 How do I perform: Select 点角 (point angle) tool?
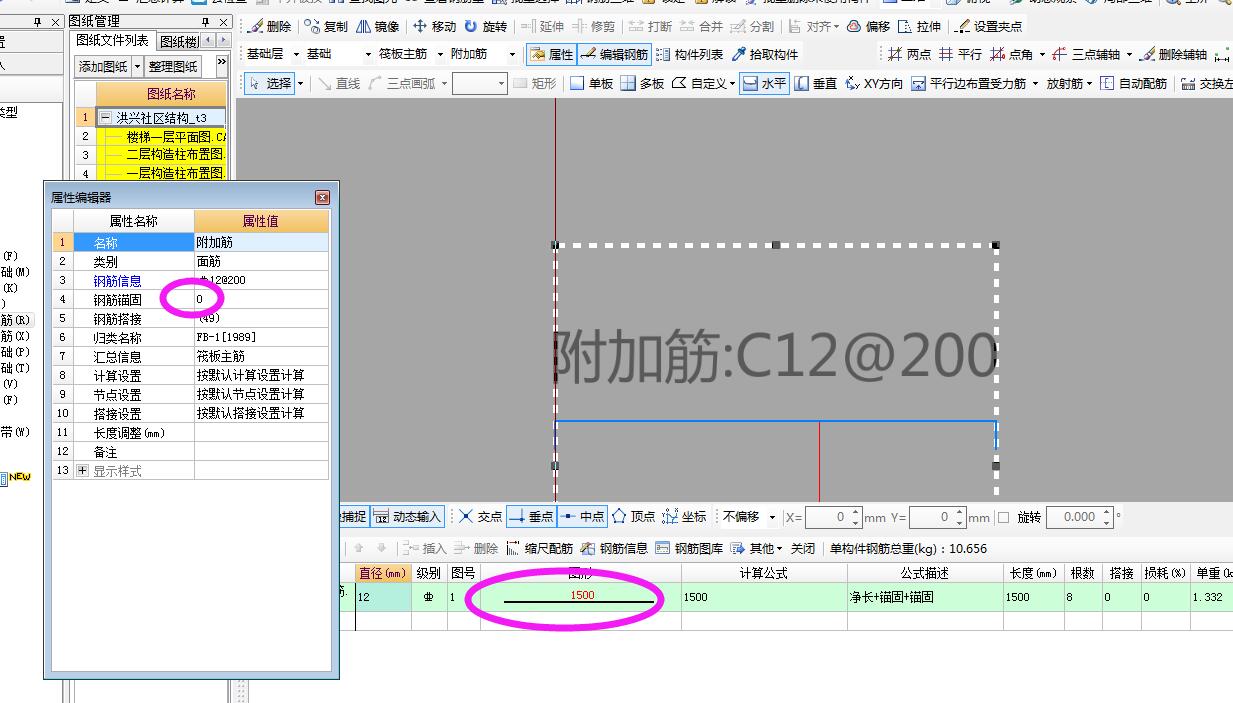click(1012, 55)
